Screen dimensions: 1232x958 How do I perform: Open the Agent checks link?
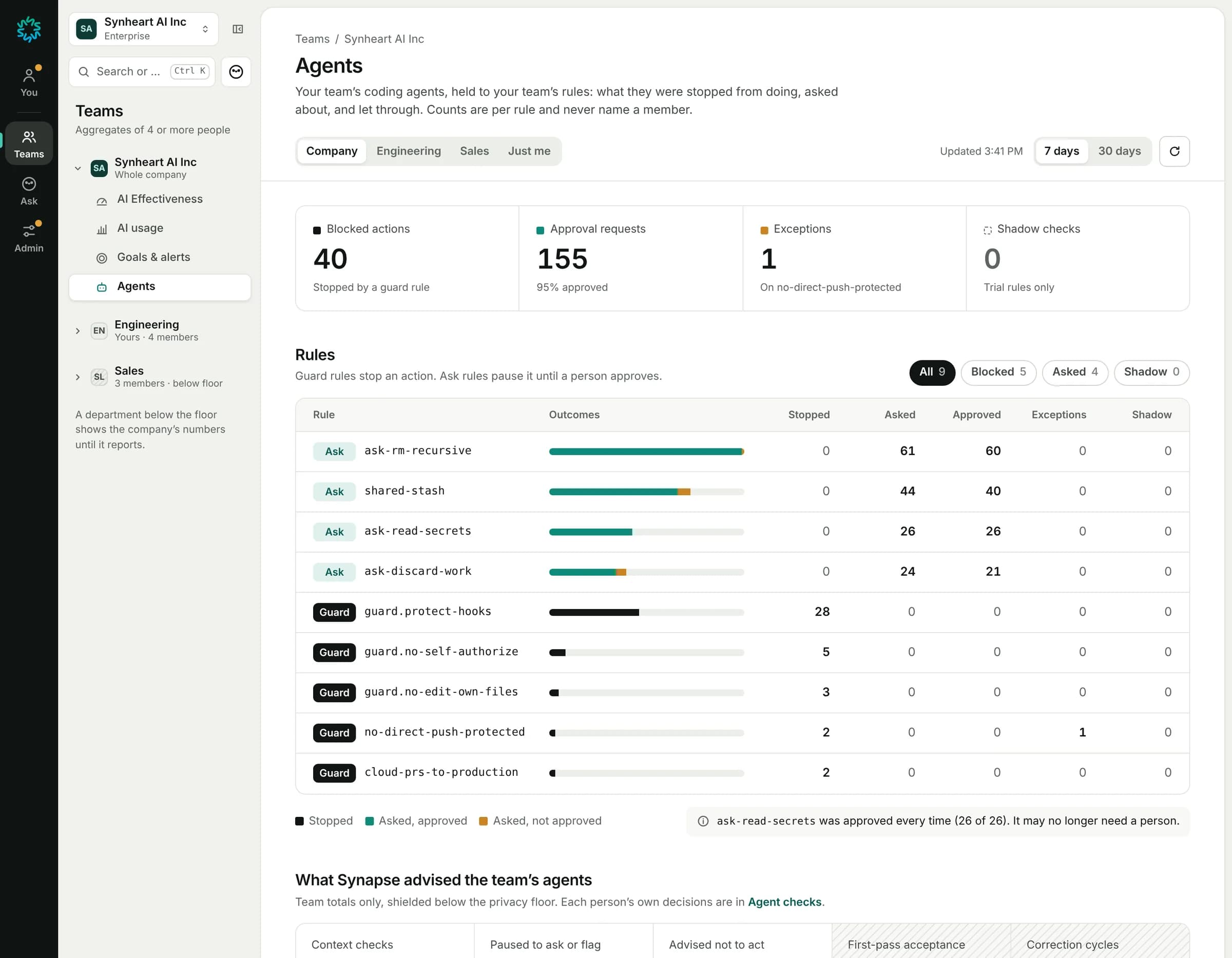tap(784, 902)
